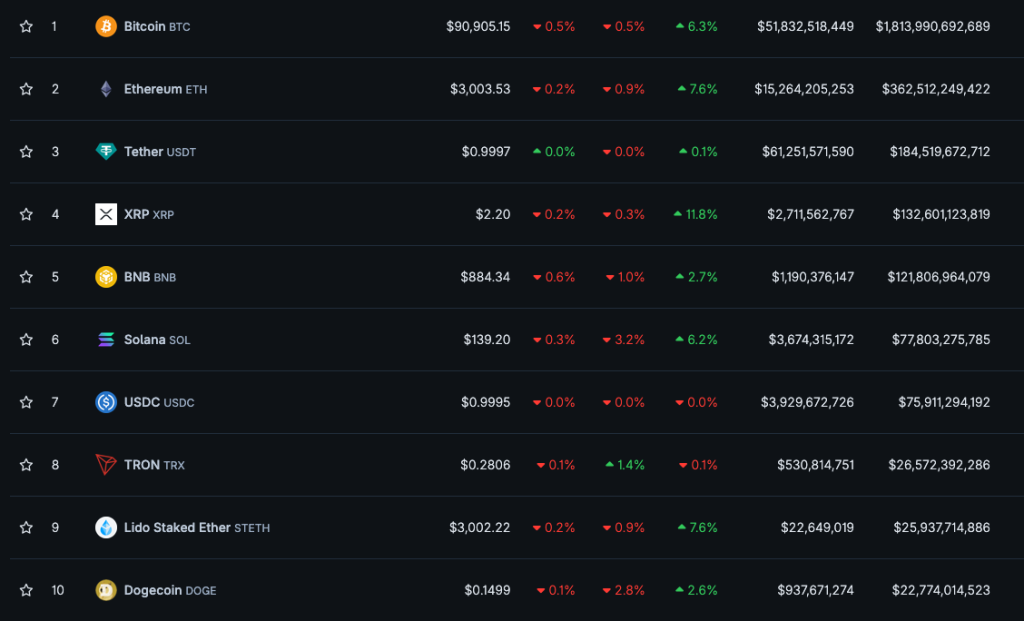Click the Dogecoin logo icon
Viewport: 1024px width, 621px height.
106,590
